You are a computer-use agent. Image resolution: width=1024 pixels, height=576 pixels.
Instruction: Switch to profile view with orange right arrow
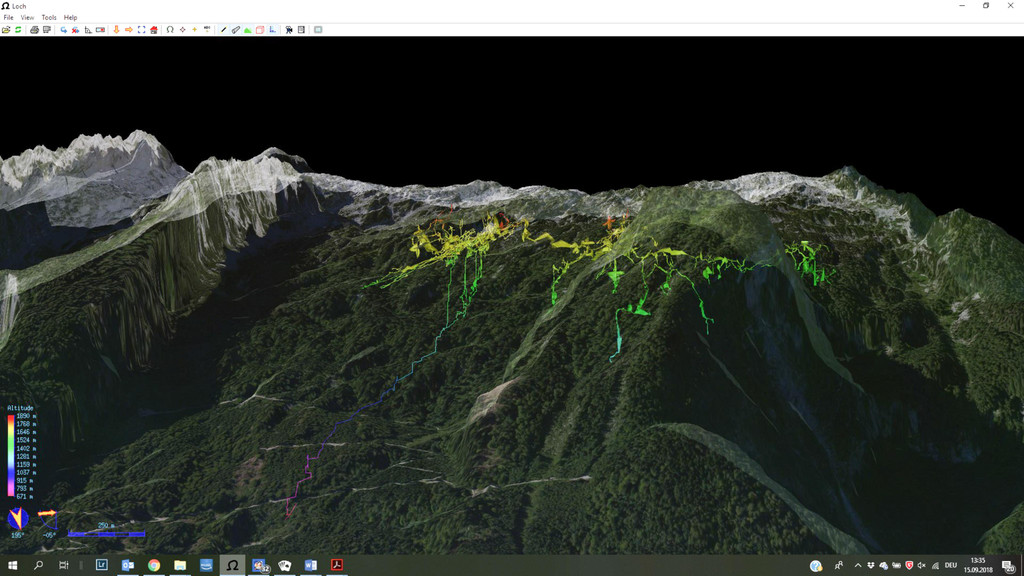[x=128, y=30]
